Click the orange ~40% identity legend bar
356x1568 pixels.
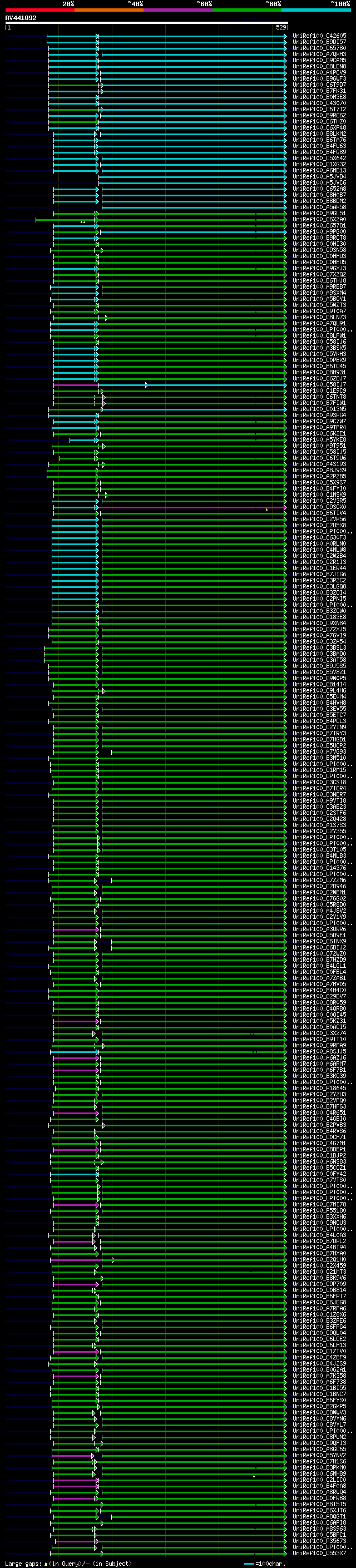click(x=109, y=10)
